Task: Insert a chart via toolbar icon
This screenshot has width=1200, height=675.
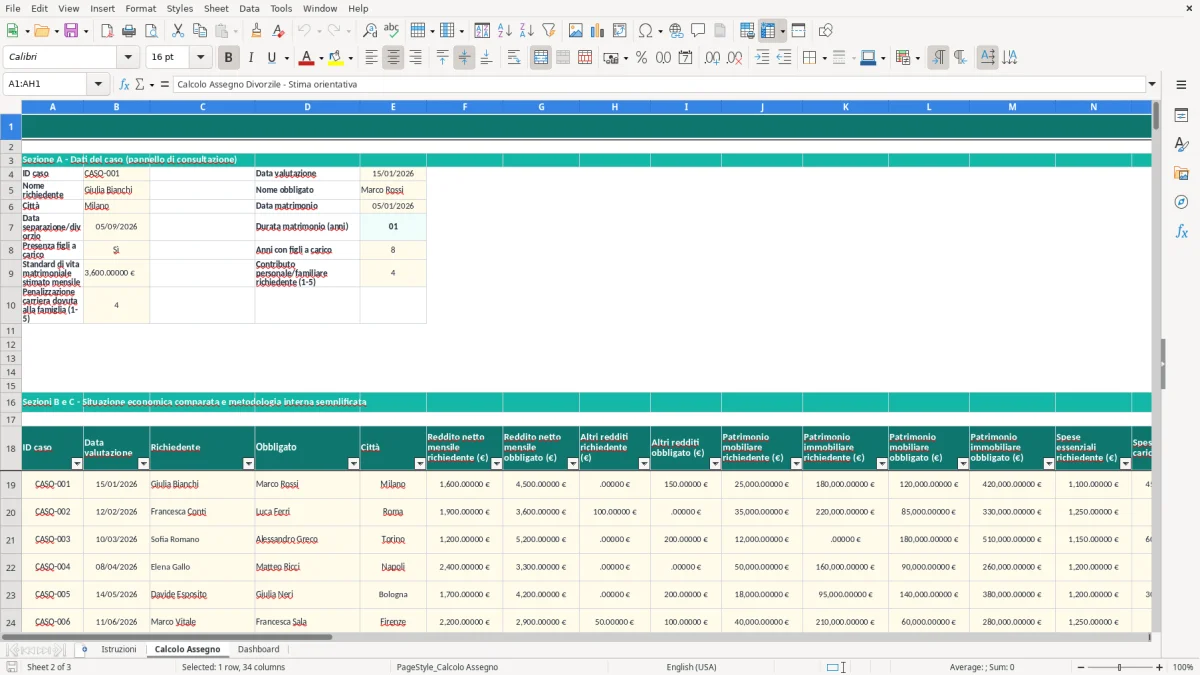Action: click(x=598, y=31)
